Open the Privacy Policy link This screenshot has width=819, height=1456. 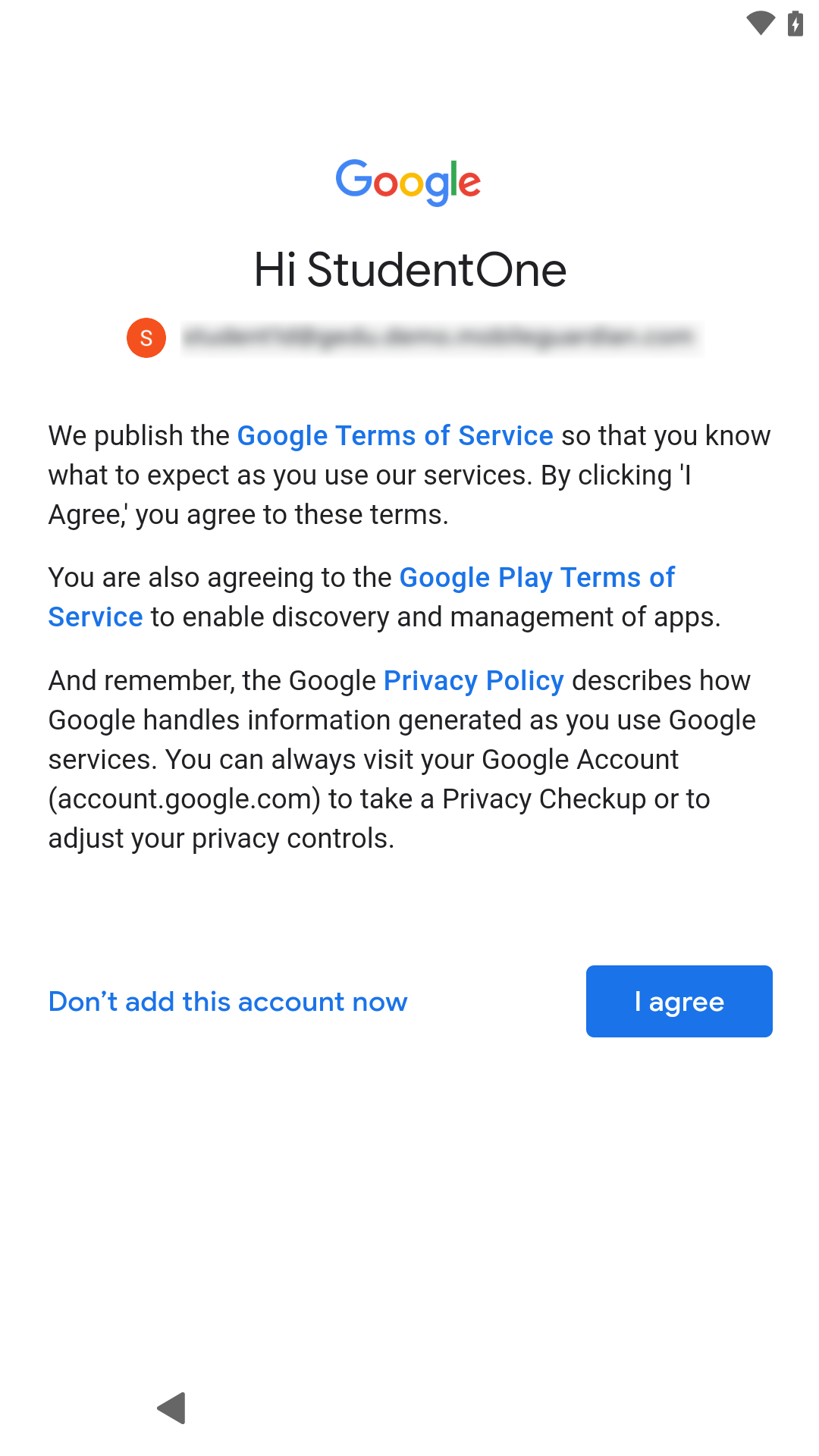pos(473,681)
